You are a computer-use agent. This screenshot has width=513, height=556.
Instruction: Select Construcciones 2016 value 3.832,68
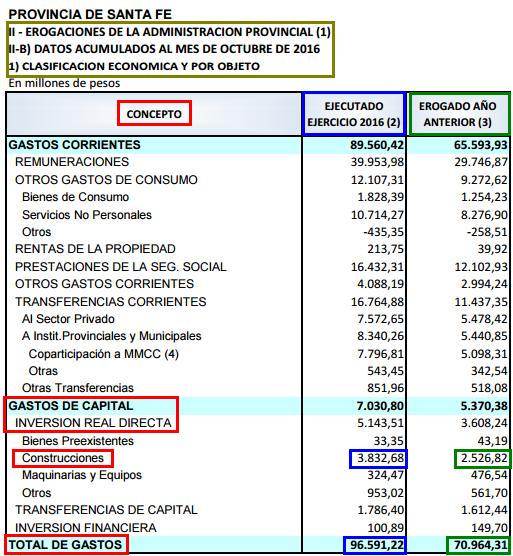coord(380,458)
